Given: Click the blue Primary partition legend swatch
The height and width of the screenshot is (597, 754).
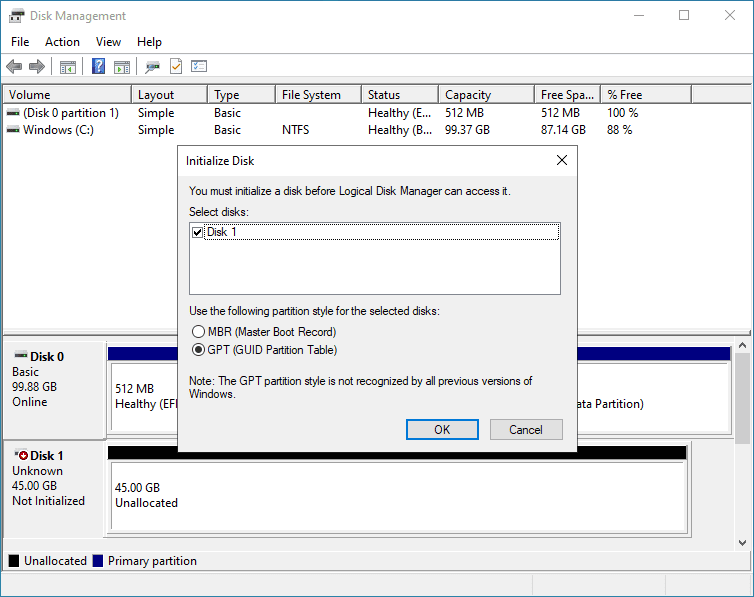Looking at the screenshot, I should [x=98, y=561].
